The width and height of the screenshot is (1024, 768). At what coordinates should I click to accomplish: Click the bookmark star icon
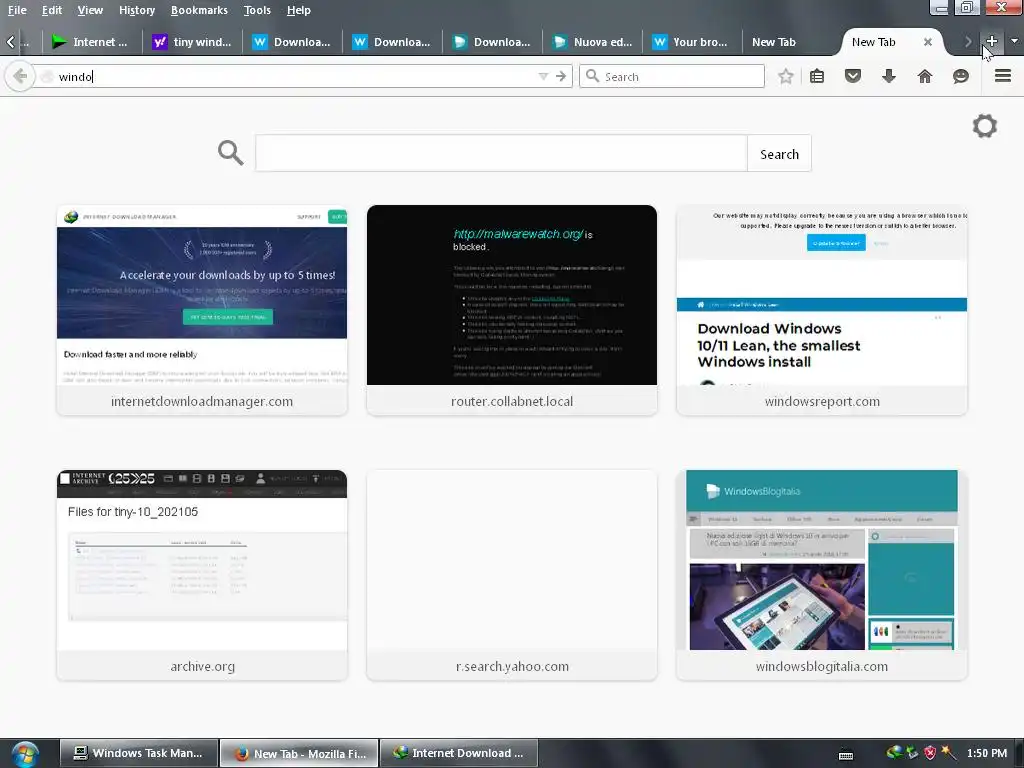[786, 76]
